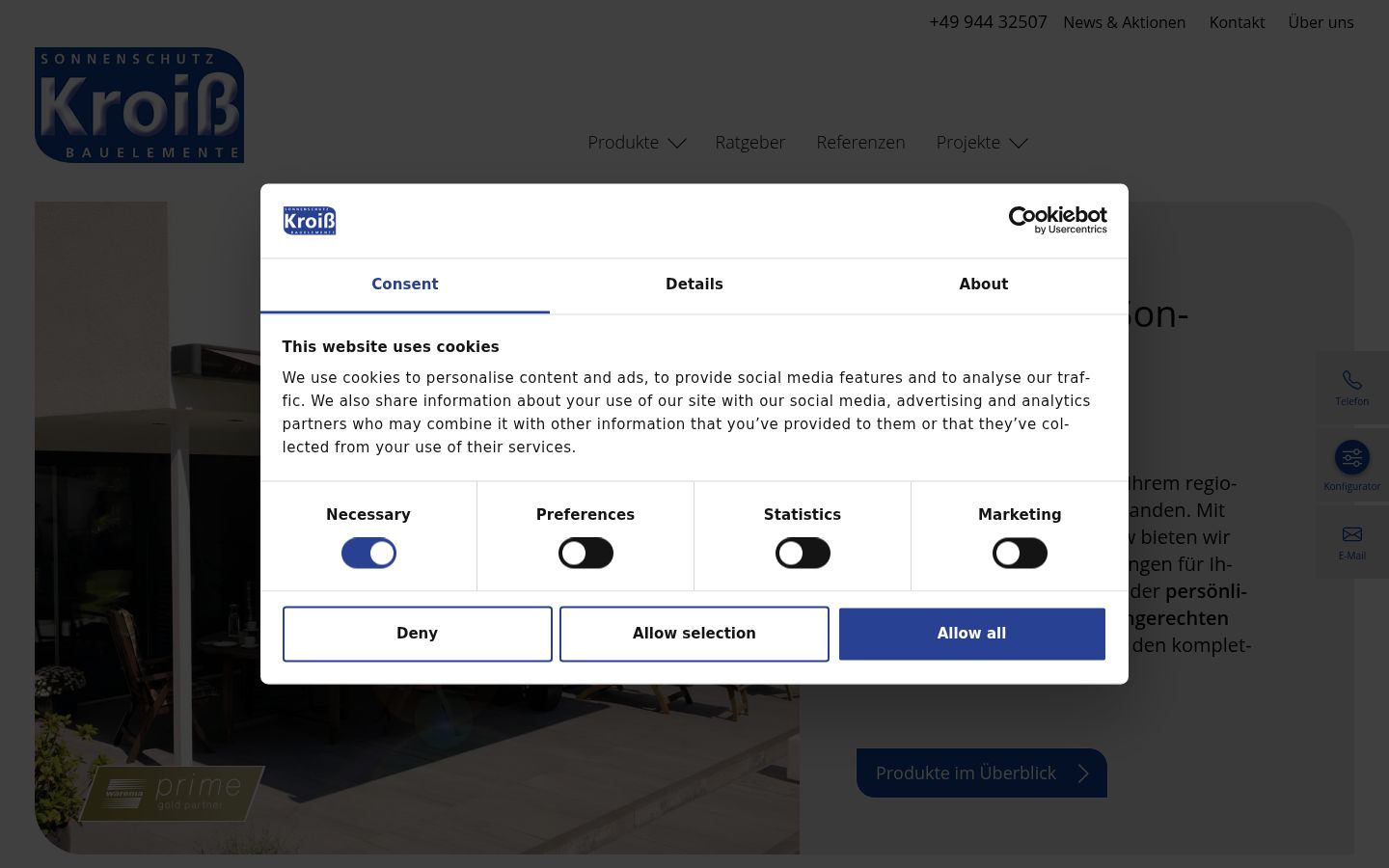1389x868 pixels.
Task: Expand the Produkte dropdown chevron
Action: coord(677,143)
